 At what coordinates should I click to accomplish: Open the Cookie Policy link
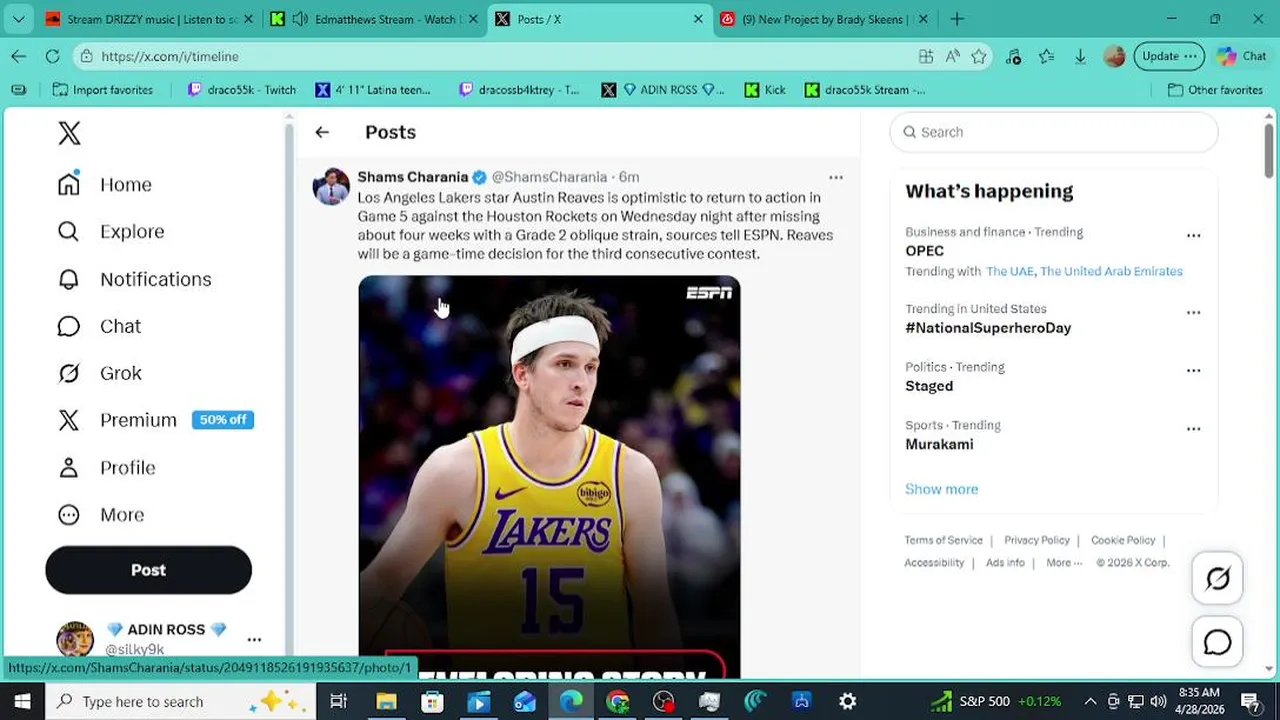[x=1123, y=540]
